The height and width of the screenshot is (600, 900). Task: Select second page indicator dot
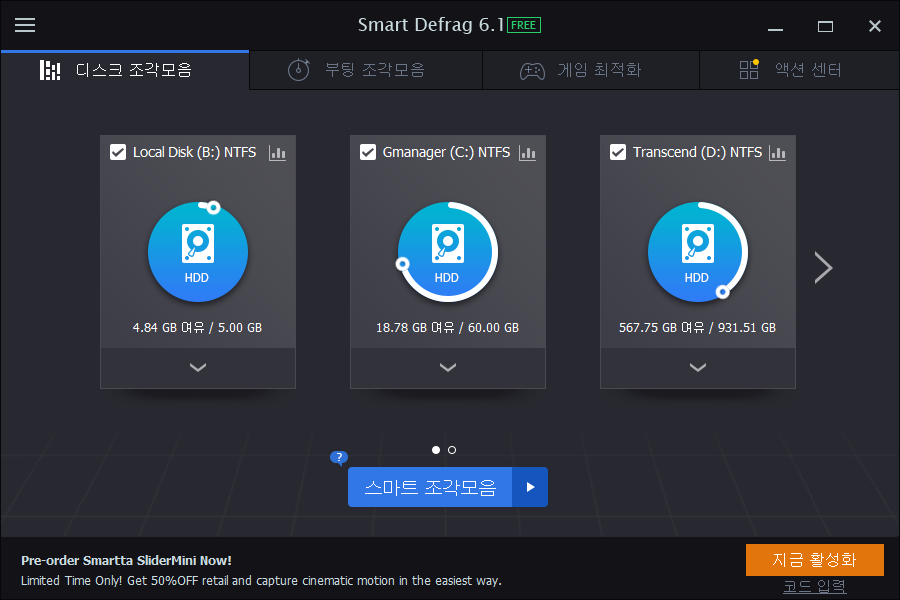click(452, 450)
